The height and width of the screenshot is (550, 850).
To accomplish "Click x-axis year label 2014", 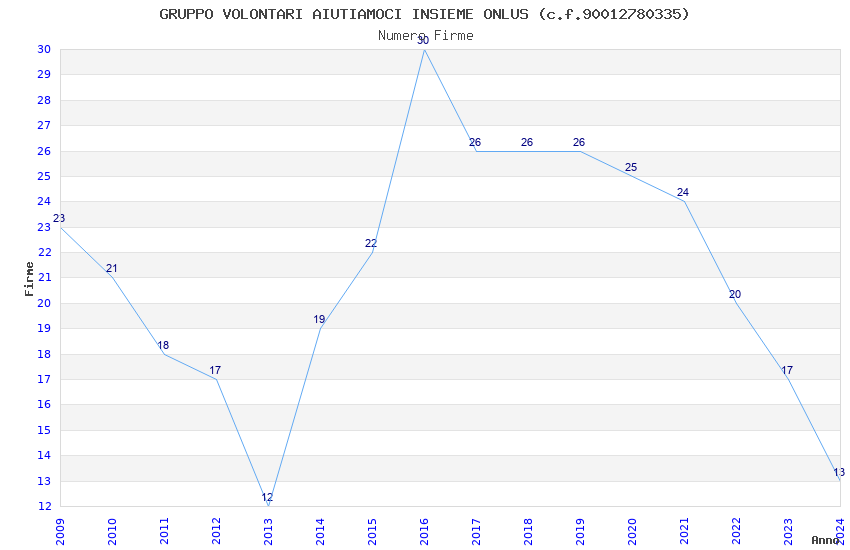I will click(x=320, y=531).
